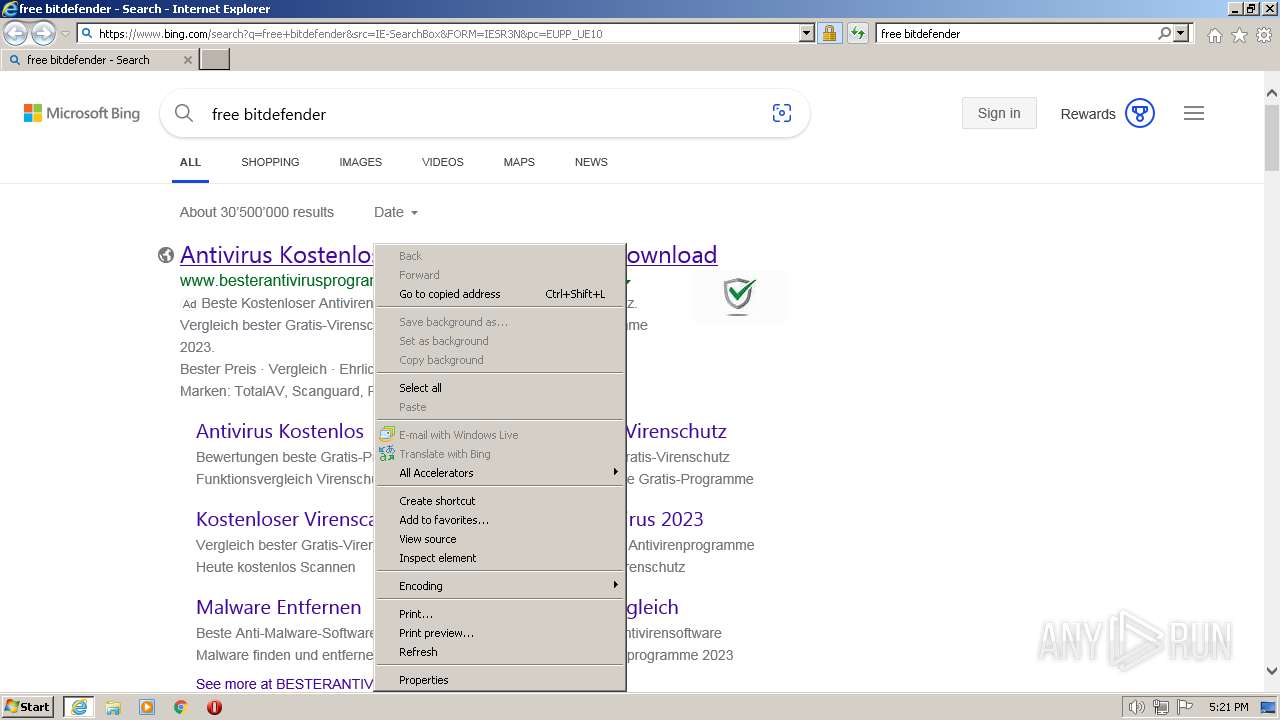
Task: Click the magnifier icon in IE search box
Action: click(x=1164, y=33)
